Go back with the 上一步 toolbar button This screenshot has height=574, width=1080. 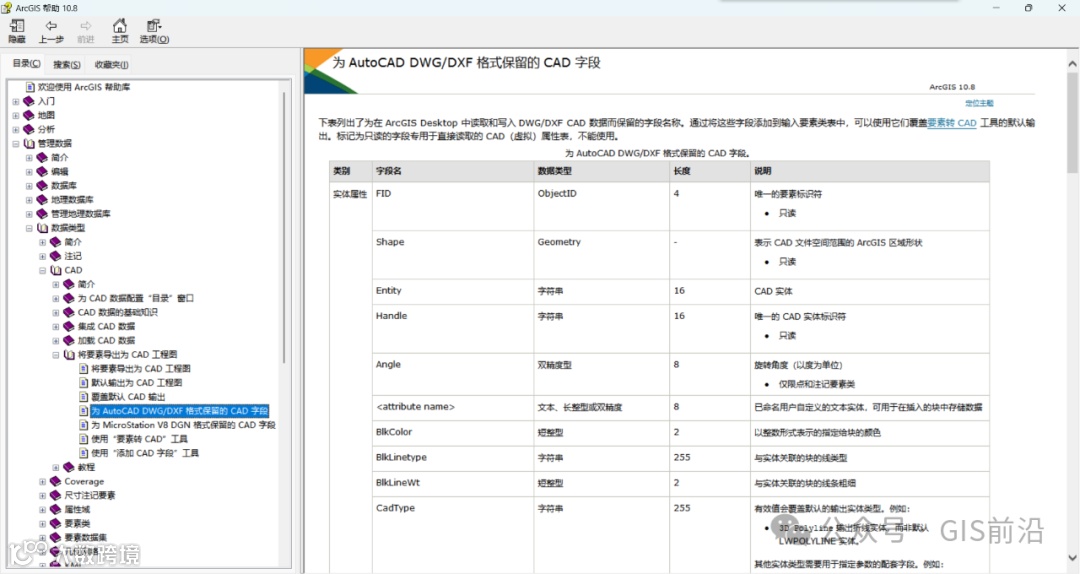(51, 31)
